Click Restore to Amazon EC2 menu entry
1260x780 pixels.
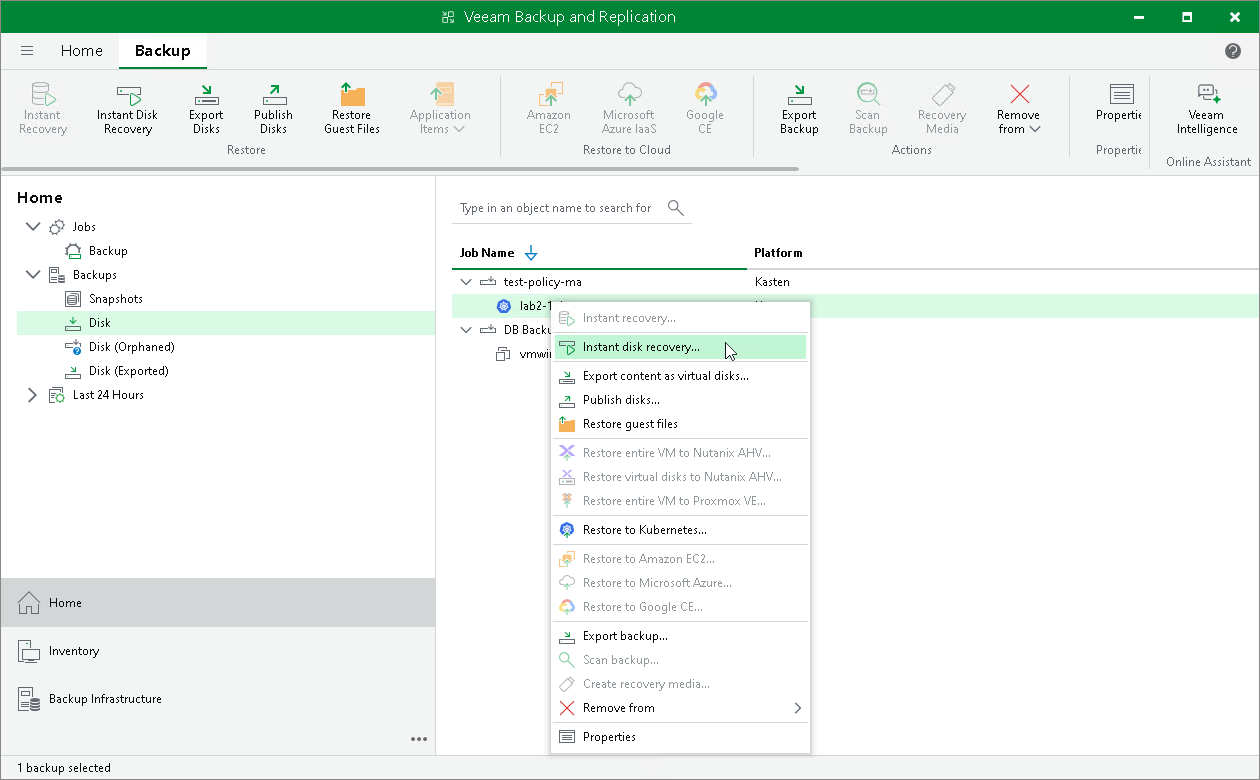click(x=680, y=559)
